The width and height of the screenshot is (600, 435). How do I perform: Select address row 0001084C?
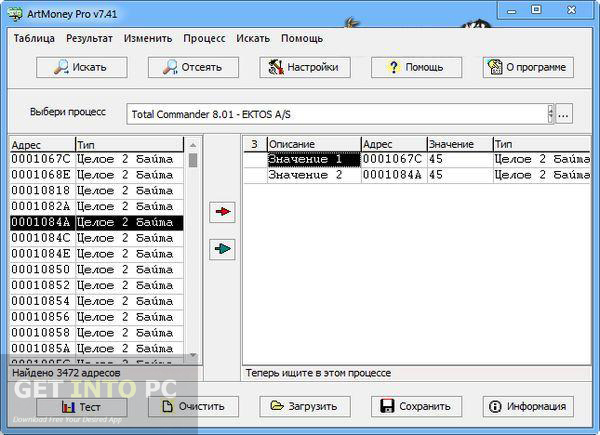[97, 238]
